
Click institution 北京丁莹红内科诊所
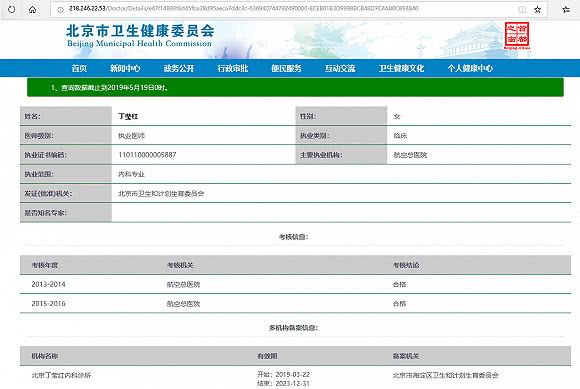click(61, 375)
